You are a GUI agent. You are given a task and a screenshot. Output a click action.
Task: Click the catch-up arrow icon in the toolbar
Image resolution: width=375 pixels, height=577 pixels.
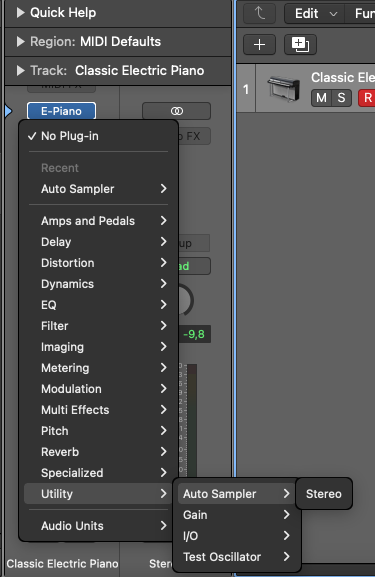tap(259, 14)
